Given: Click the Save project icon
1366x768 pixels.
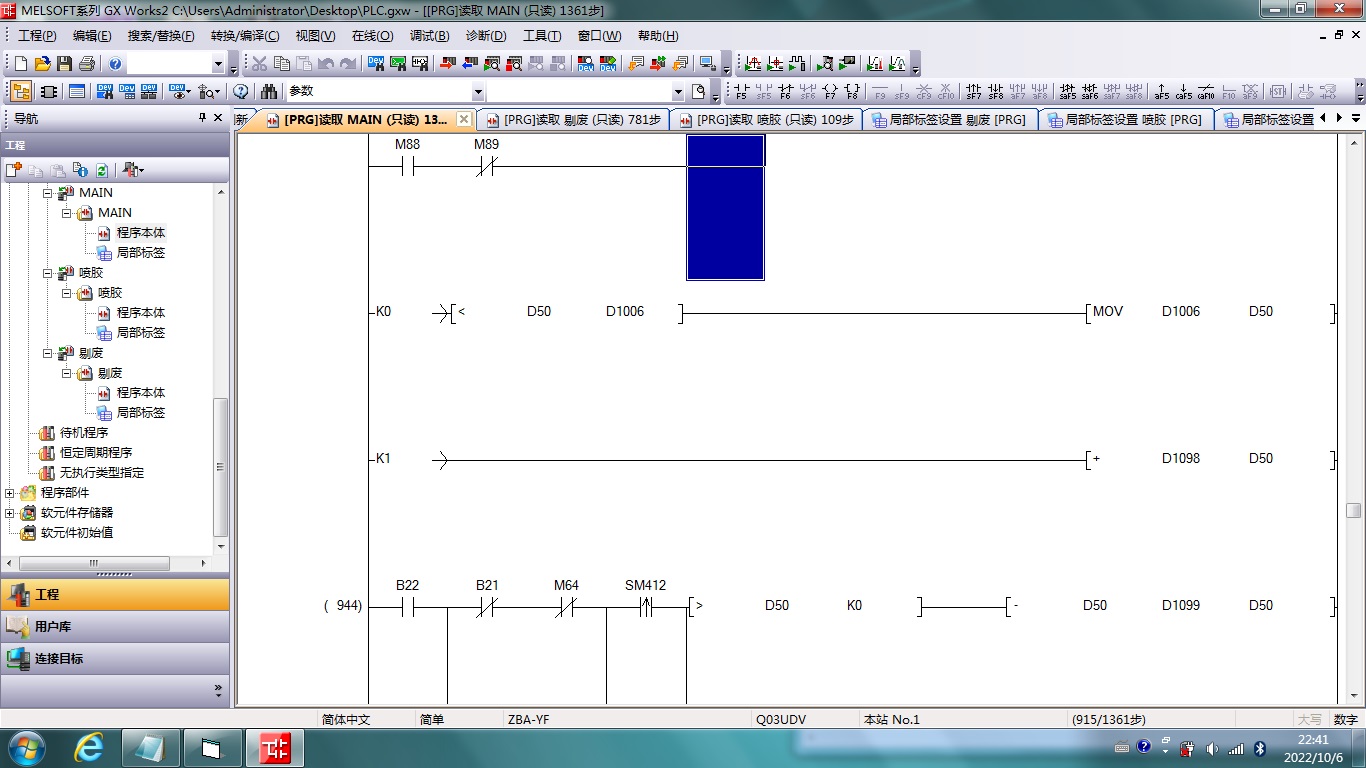Looking at the screenshot, I should (x=64, y=64).
